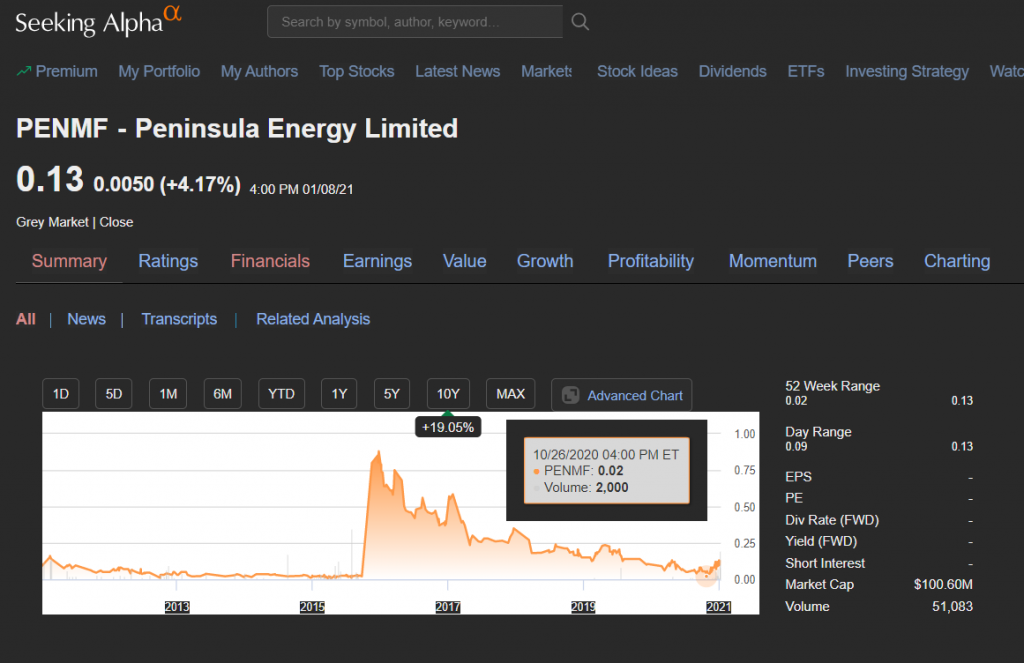Viewport: 1024px width, 663px height.
Task: Click the +19.05% chart change label
Action: [448, 427]
